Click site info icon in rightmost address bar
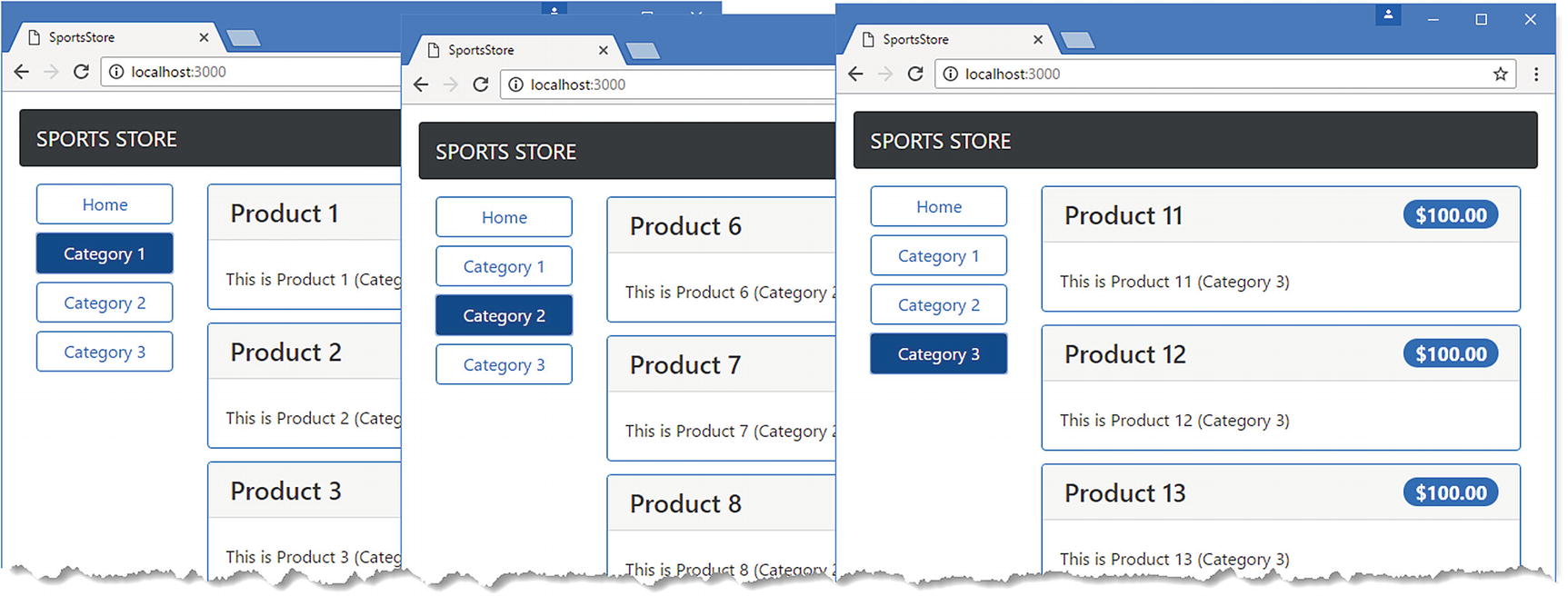Image resolution: width=1568 pixels, height=596 pixels. tap(950, 74)
